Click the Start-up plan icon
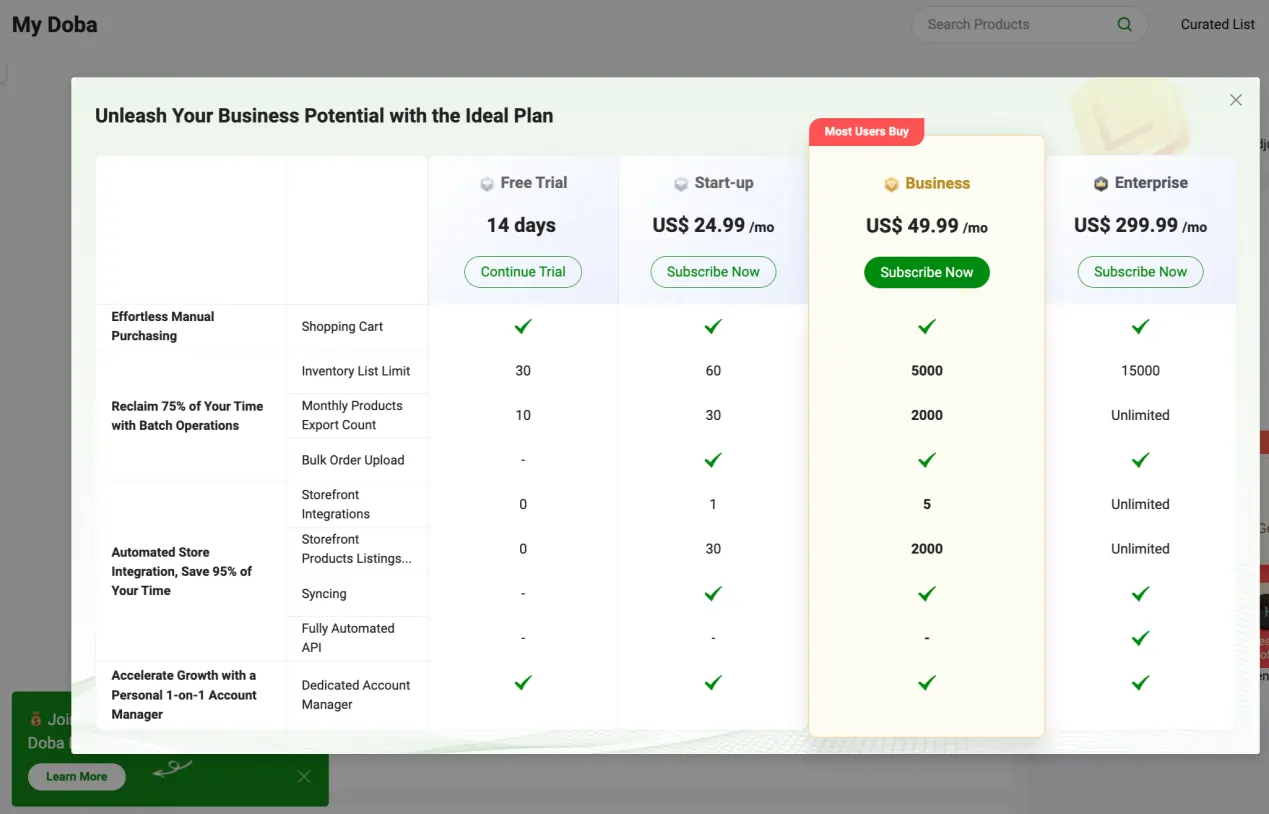The height and width of the screenshot is (814, 1269). point(681,184)
